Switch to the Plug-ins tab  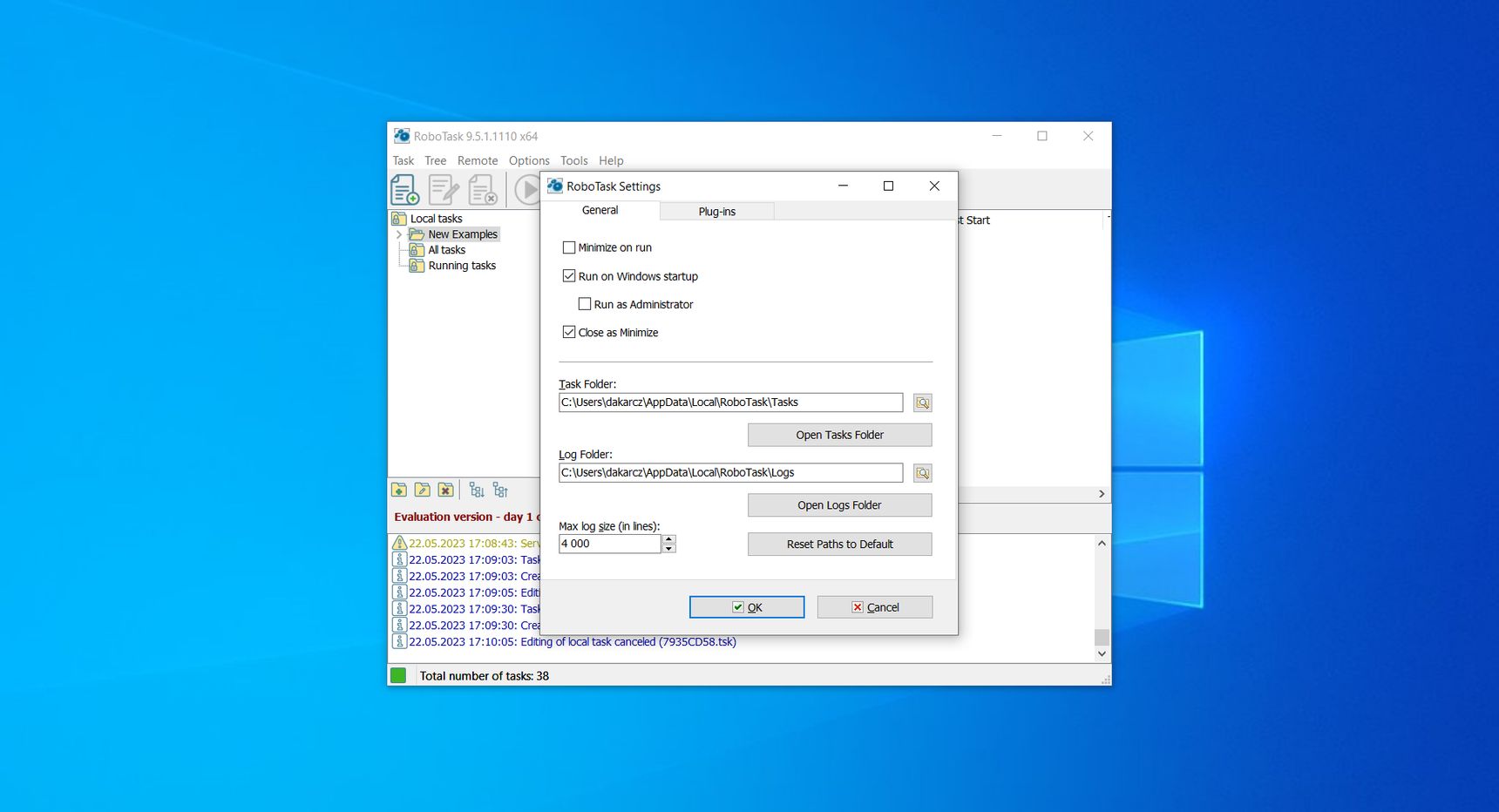[x=716, y=212]
